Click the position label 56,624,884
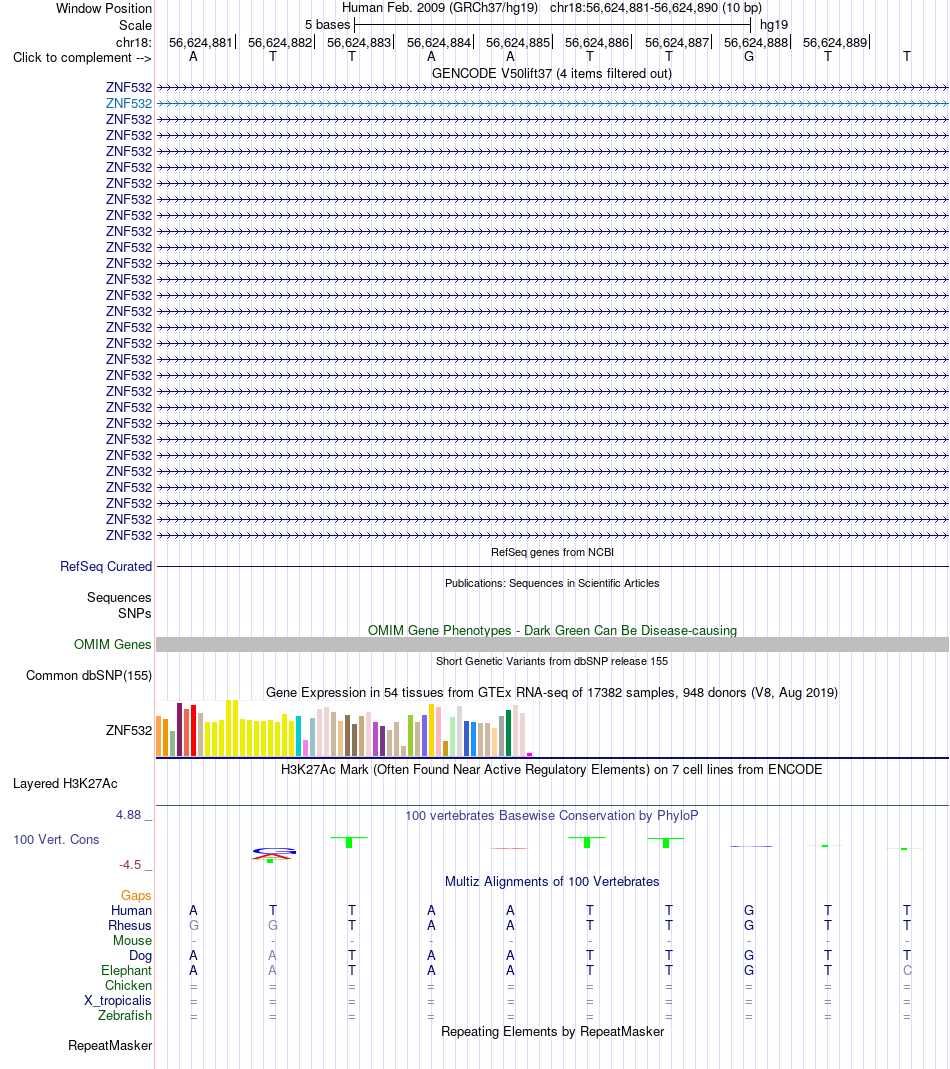 439,42
